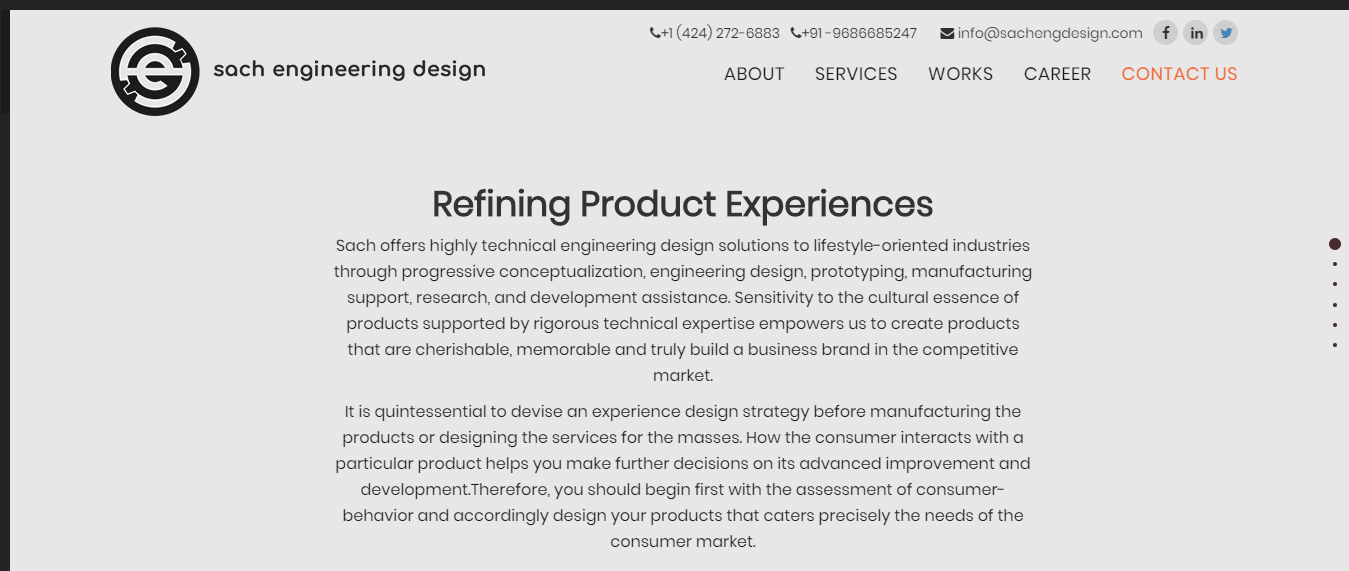
Task: Click the sach engineering design wordmark
Action: (349, 70)
